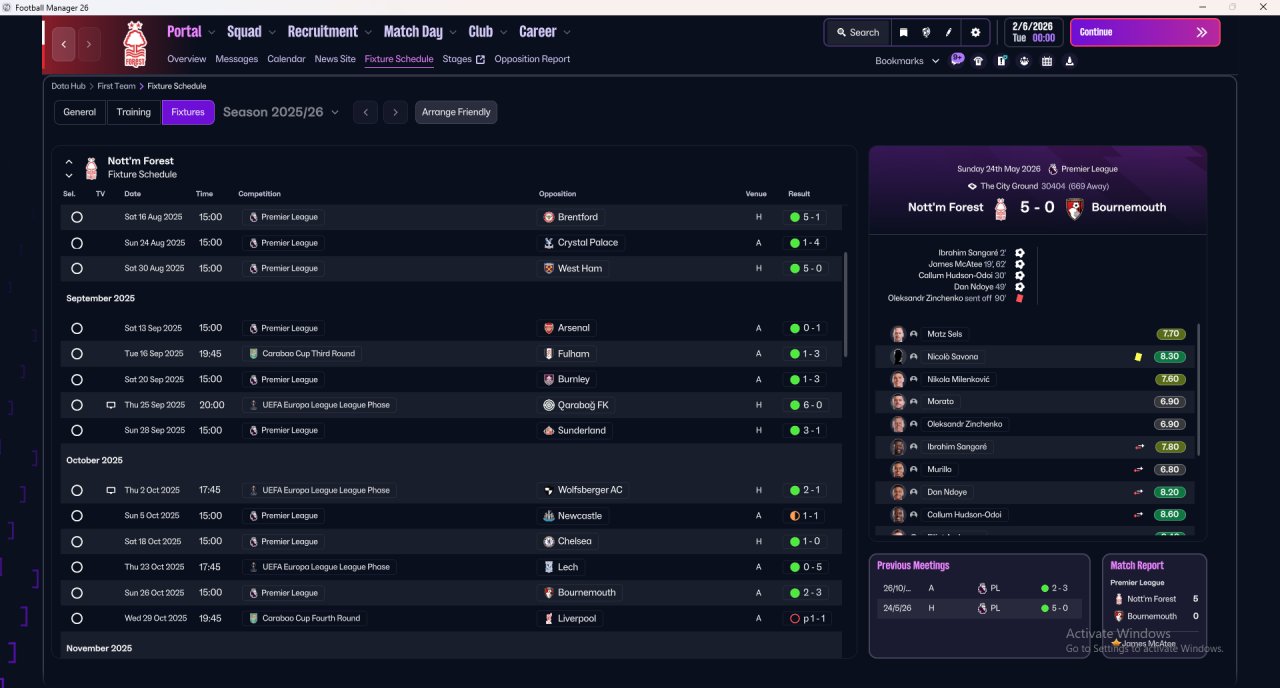Screen dimensions: 1280x688
Task: Open the squad people bookmark icon
Action: click(1024, 61)
